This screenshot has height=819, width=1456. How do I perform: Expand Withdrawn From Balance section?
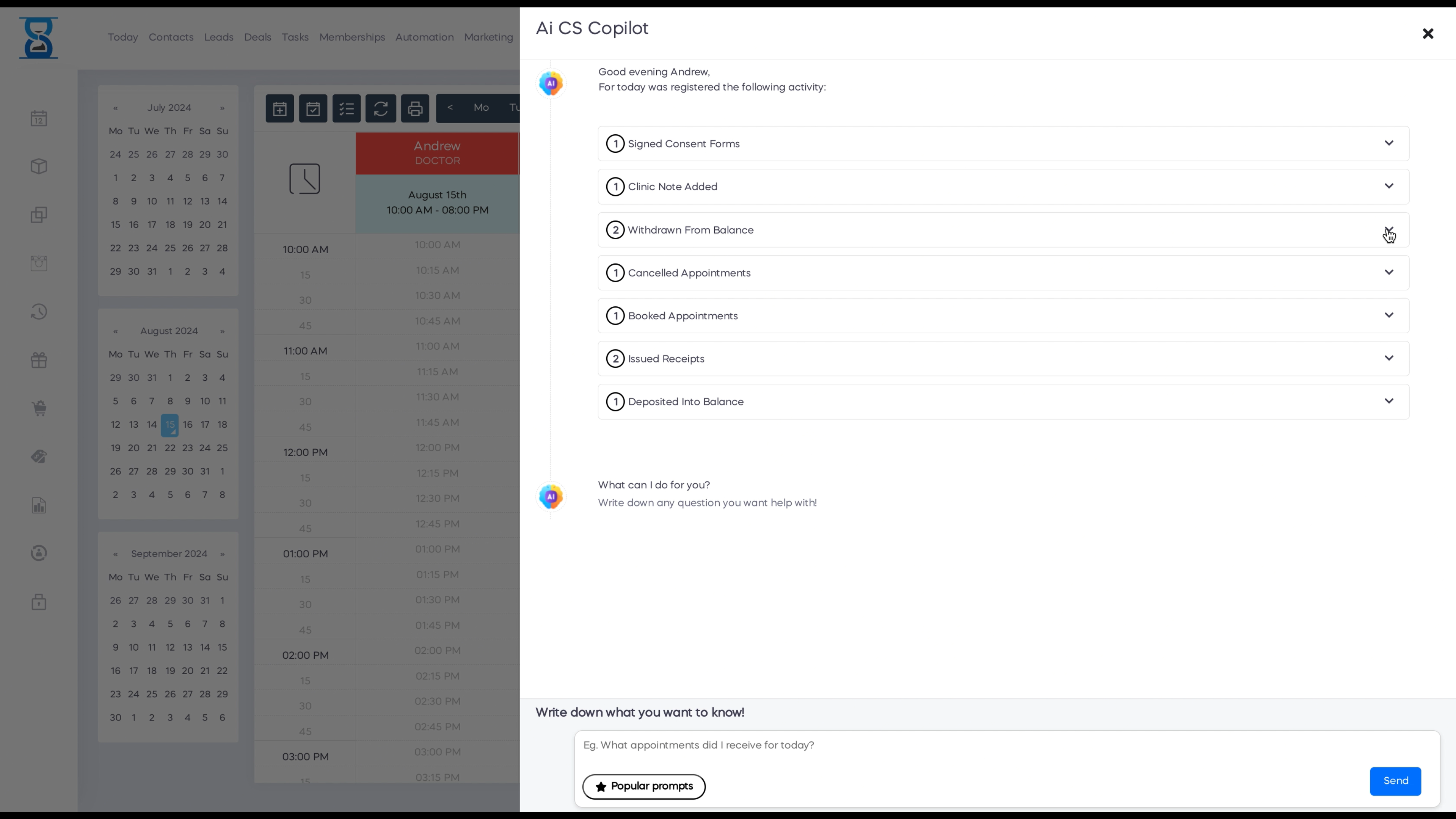(1388, 229)
